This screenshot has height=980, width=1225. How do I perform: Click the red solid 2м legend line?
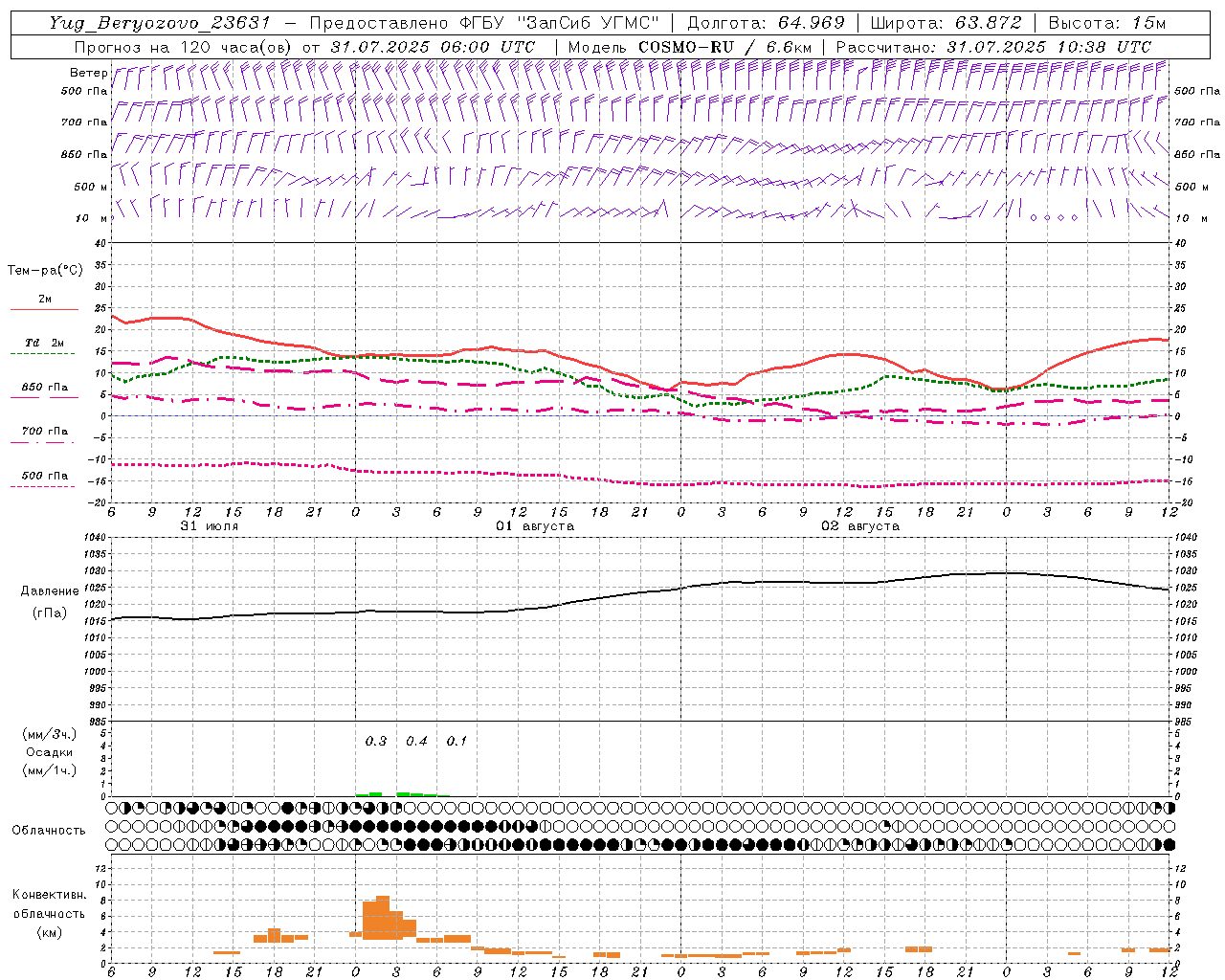tap(44, 309)
